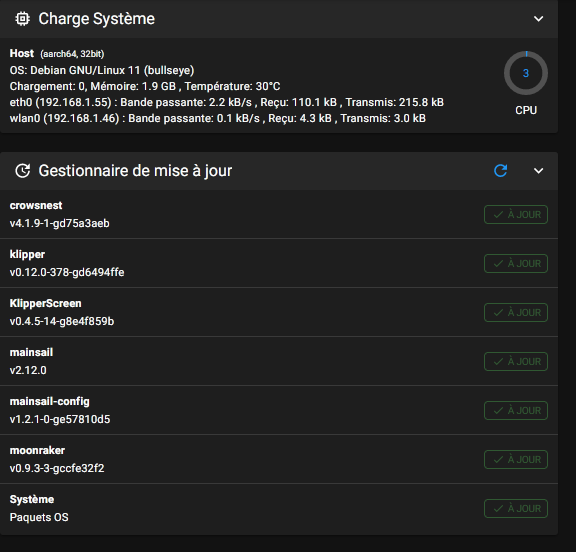Click the klipper name label
The height and width of the screenshot is (552, 576).
[27, 255]
